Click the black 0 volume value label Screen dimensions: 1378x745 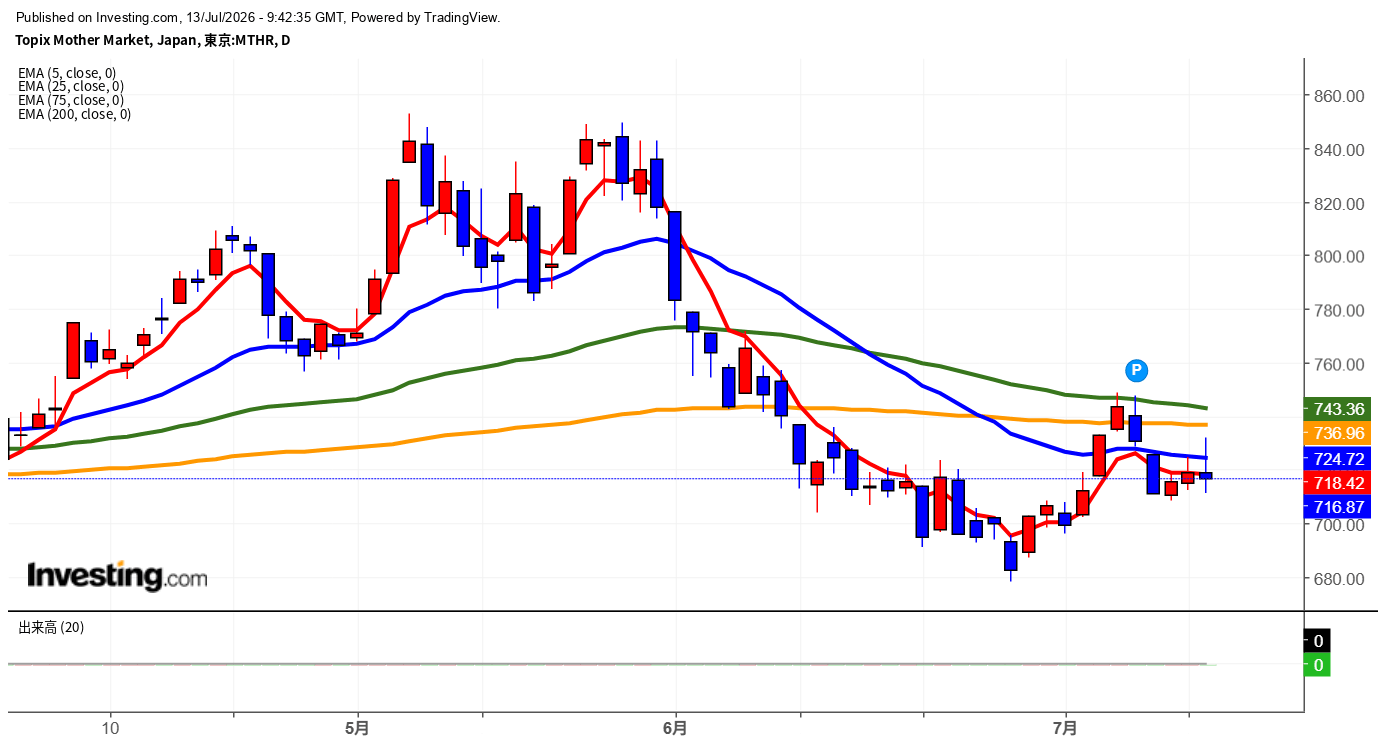[x=1318, y=641]
